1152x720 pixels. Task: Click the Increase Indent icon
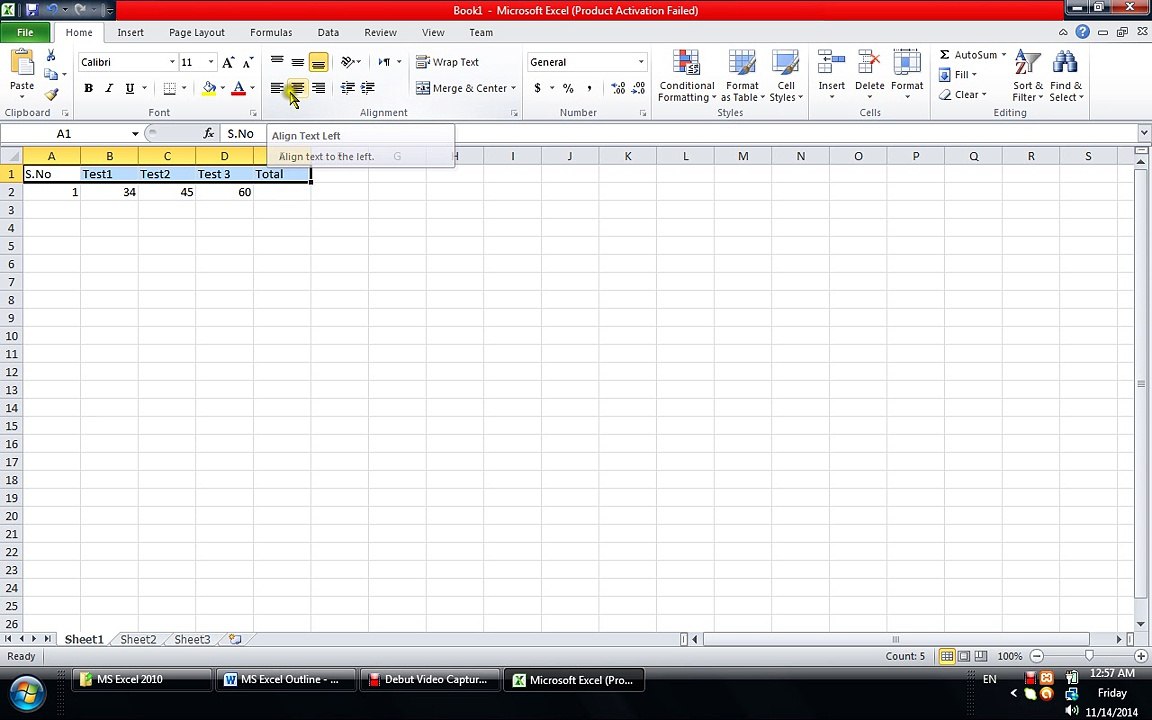(x=367, y=88)
